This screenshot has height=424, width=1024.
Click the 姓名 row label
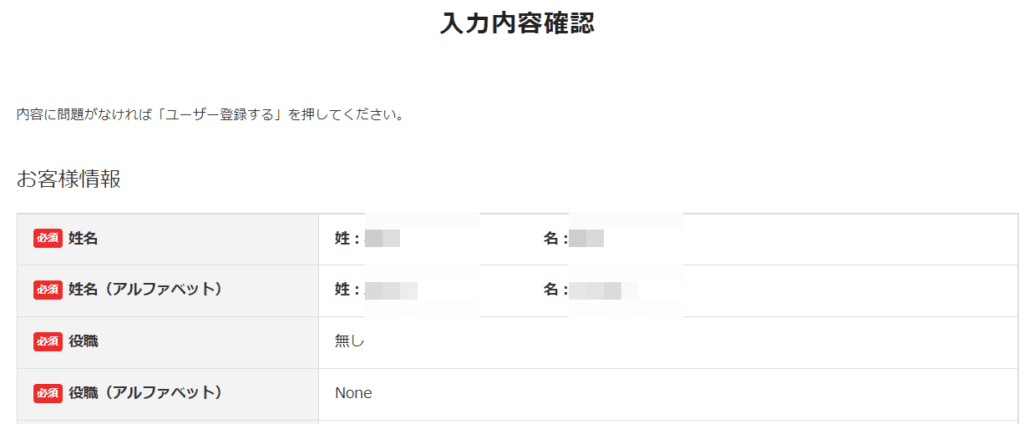pyautogui.click(x=83, y=238)
